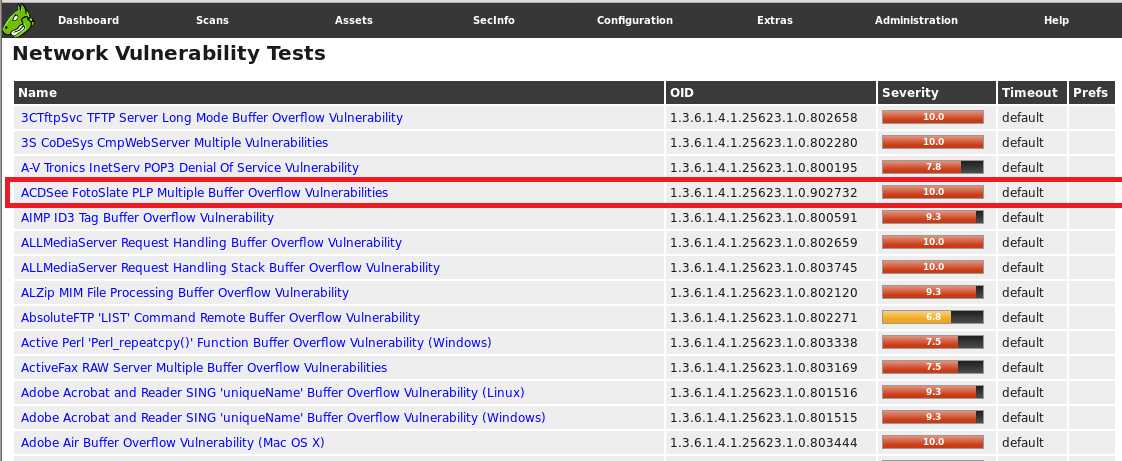Open the Assets menu

pos(353,20)
